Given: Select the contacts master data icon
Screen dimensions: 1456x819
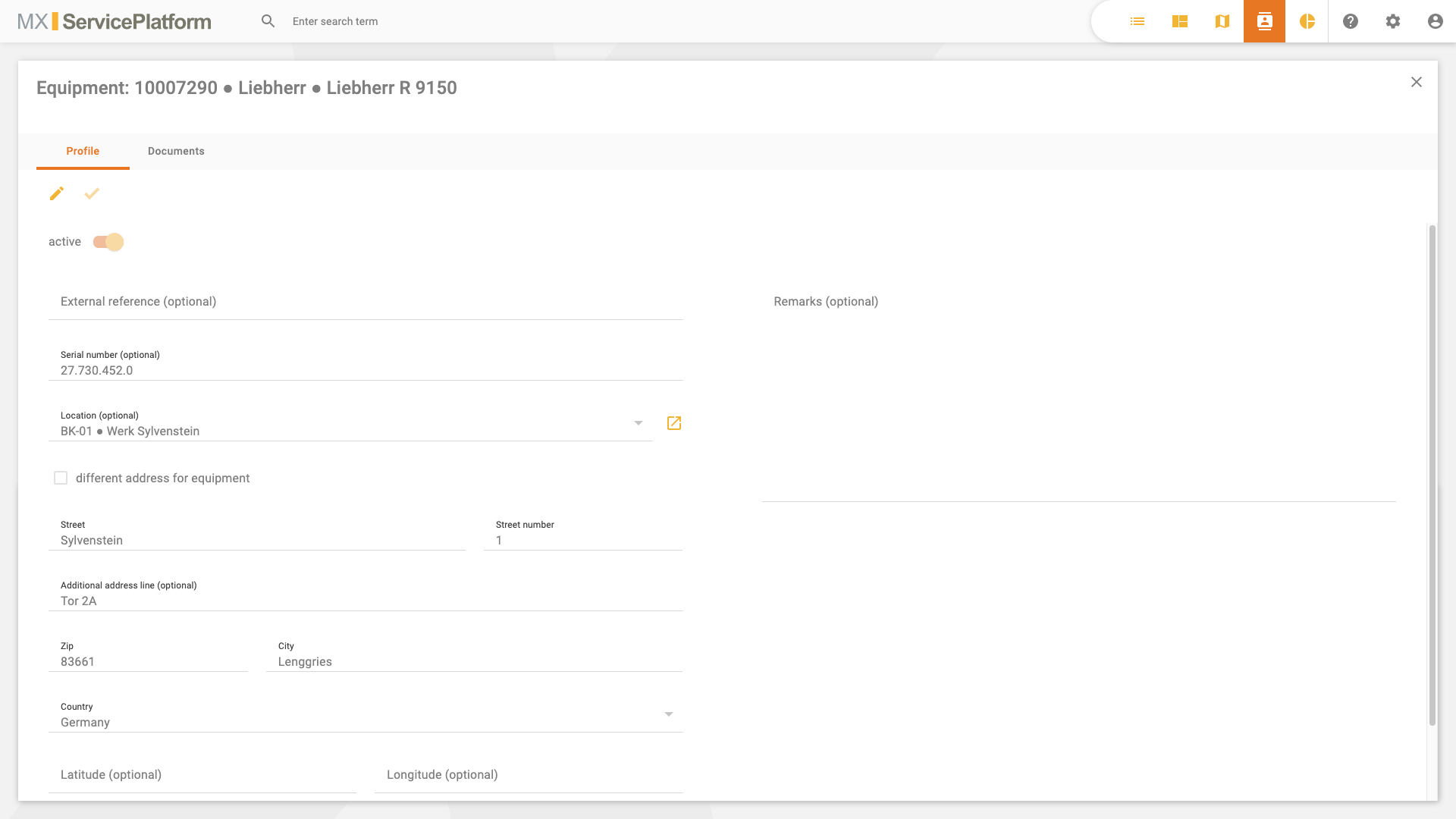Looking at the screenshot, I should click(1265, 21).
